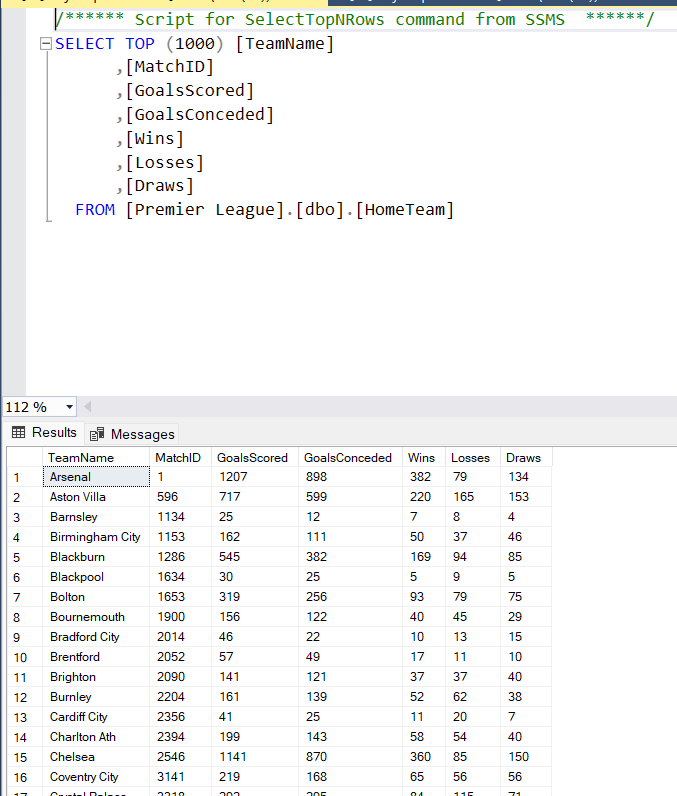Click the TOP keyword in the query

140,44
